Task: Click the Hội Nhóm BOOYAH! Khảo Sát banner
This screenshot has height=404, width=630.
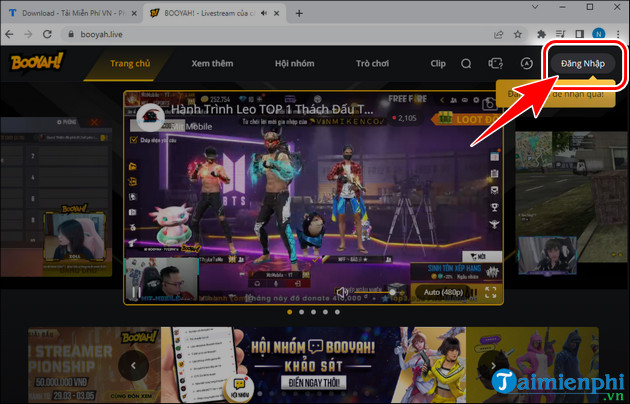Action: tap(313, 365)
